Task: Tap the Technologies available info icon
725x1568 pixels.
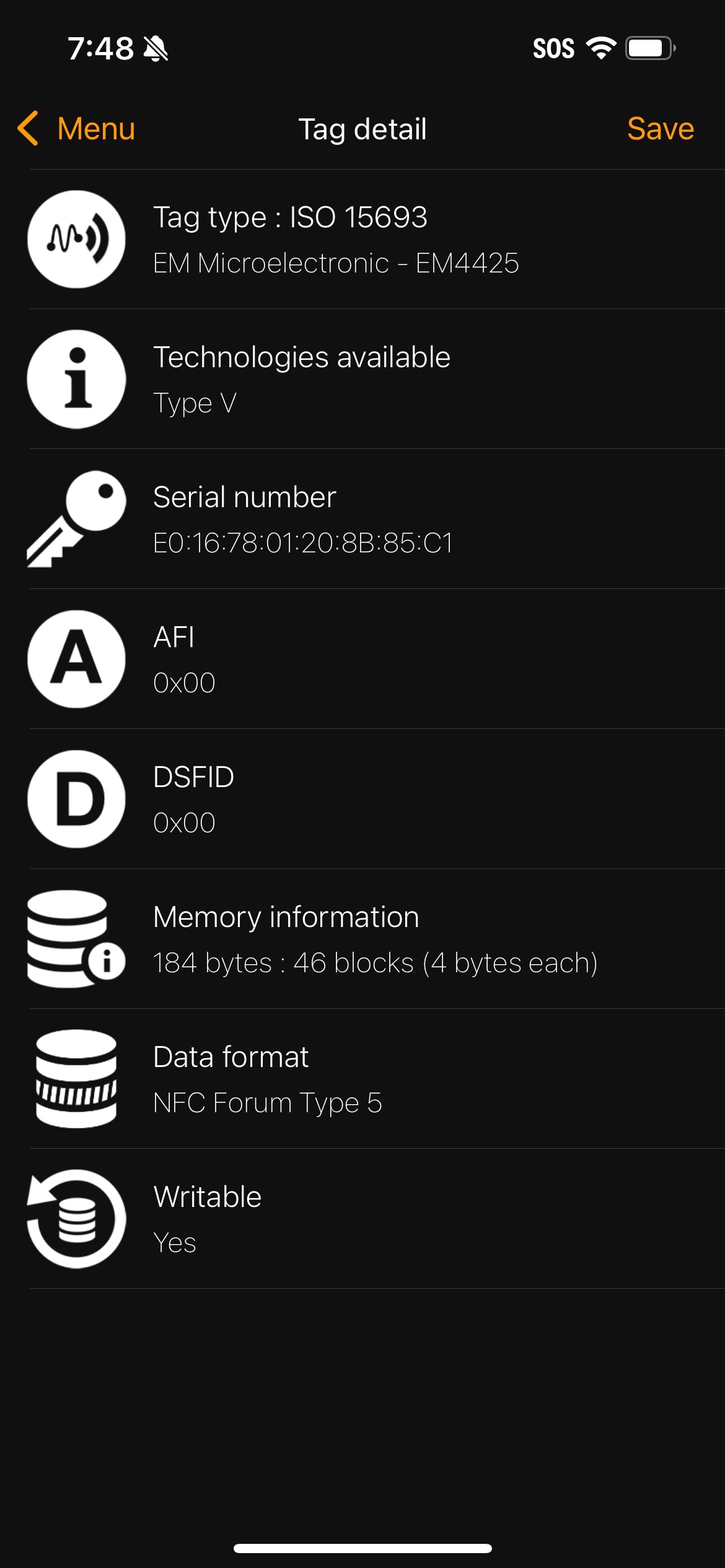Action: (x=76, y=379)
